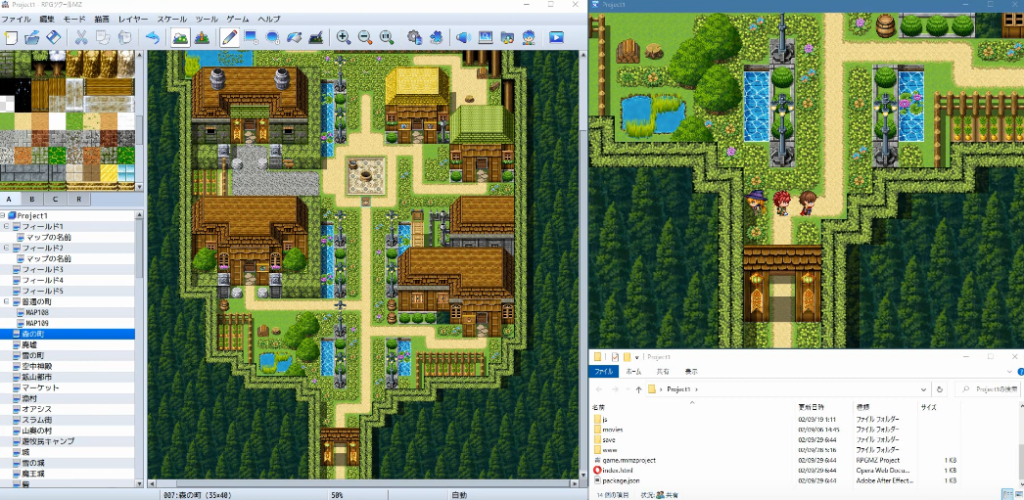Viewport: 1024px width, 500px height.
Task: Open the ホーム ribbon tab in Explorer
Action: [x=632, y=370]
